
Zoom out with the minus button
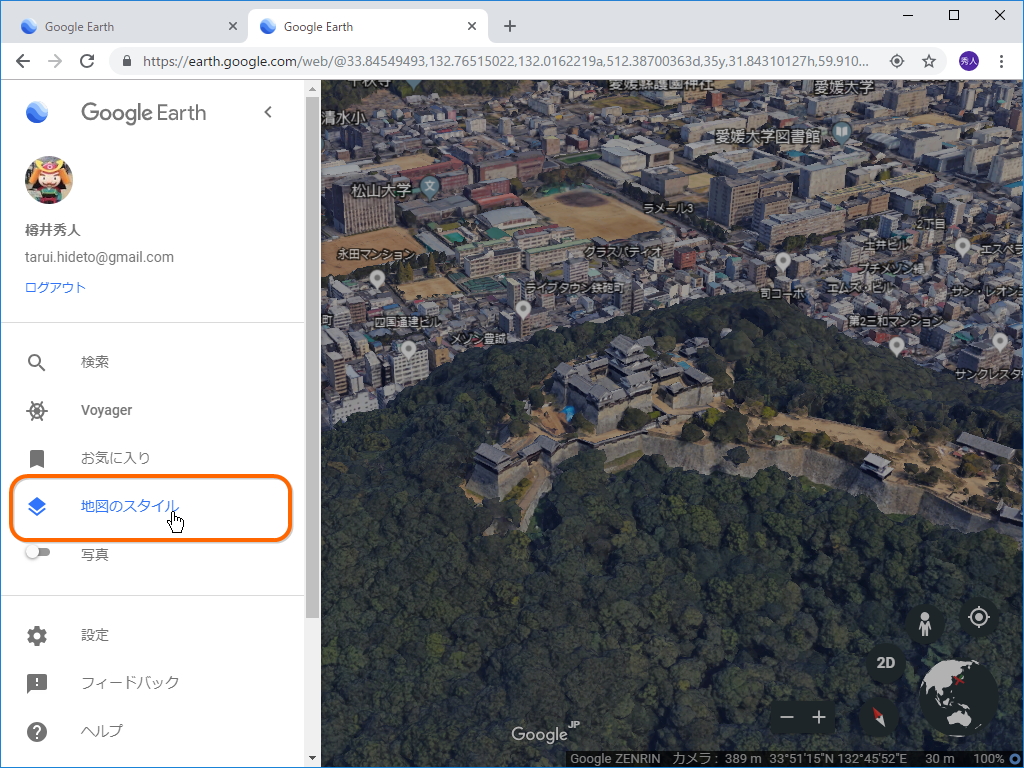click(x=787, y=717)
